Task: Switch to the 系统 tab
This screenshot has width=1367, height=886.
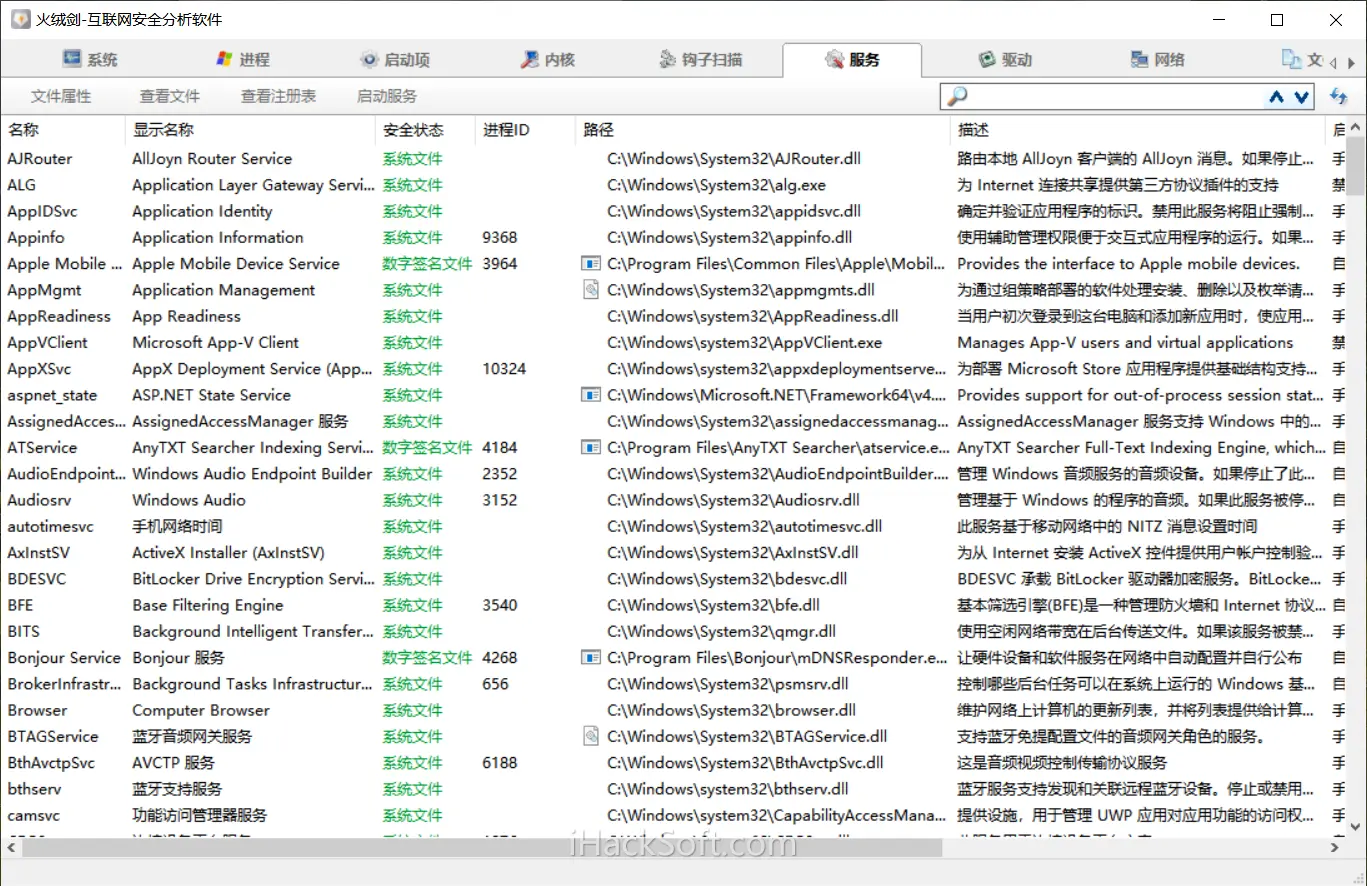Action: 90,60
